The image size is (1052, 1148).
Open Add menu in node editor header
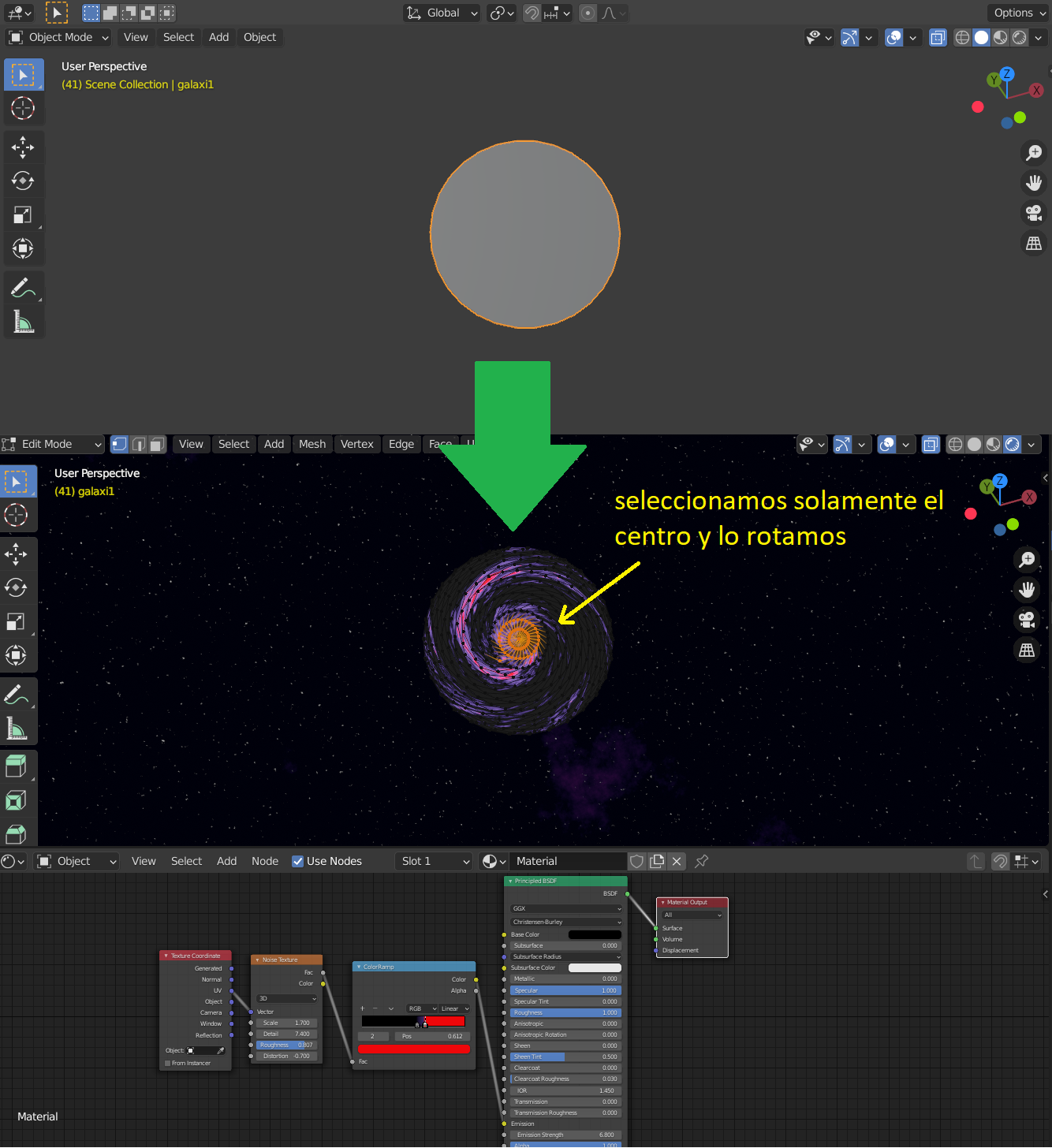(x=227, y=861)
